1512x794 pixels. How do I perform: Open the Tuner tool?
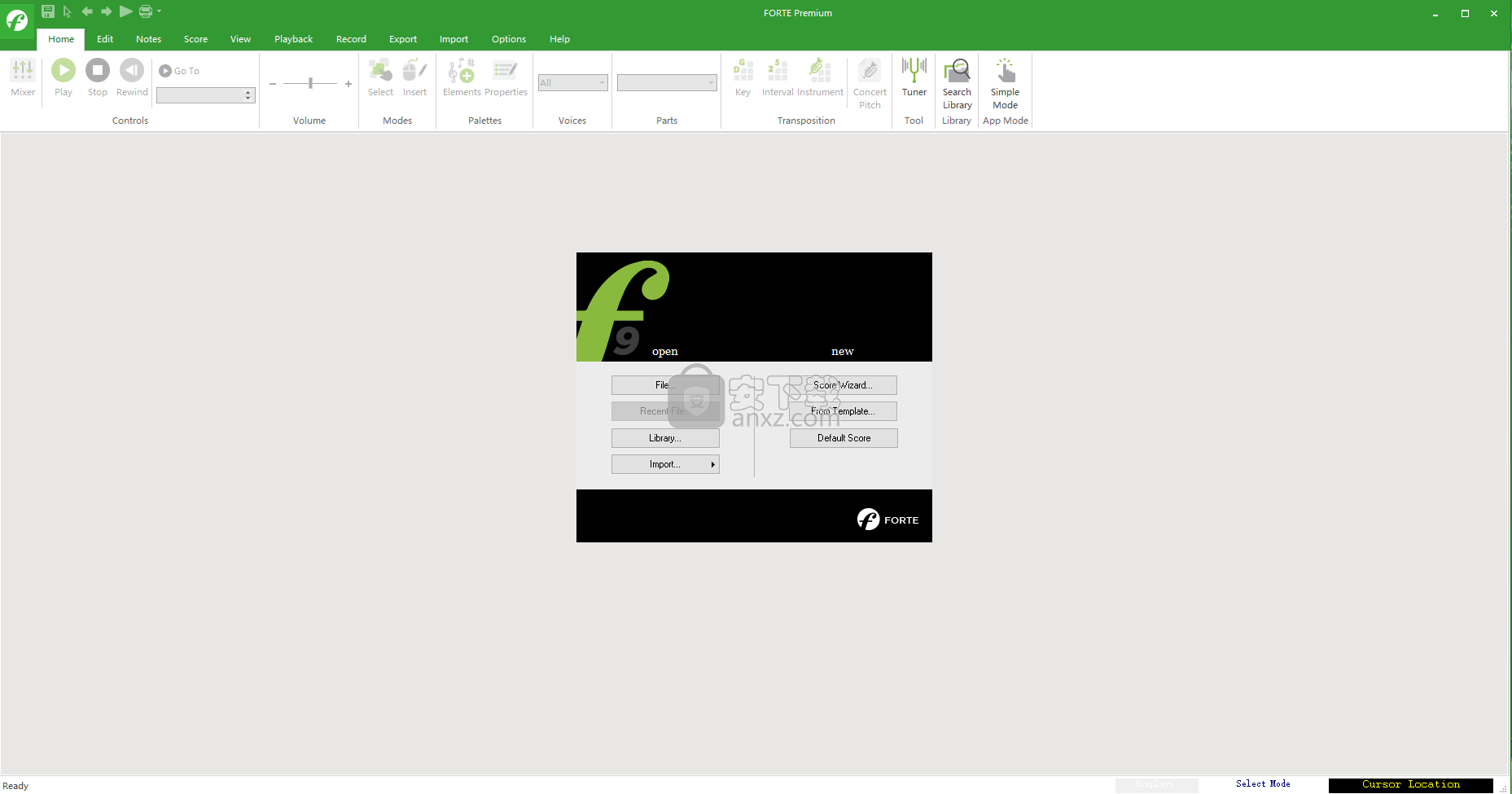point(914,77)
